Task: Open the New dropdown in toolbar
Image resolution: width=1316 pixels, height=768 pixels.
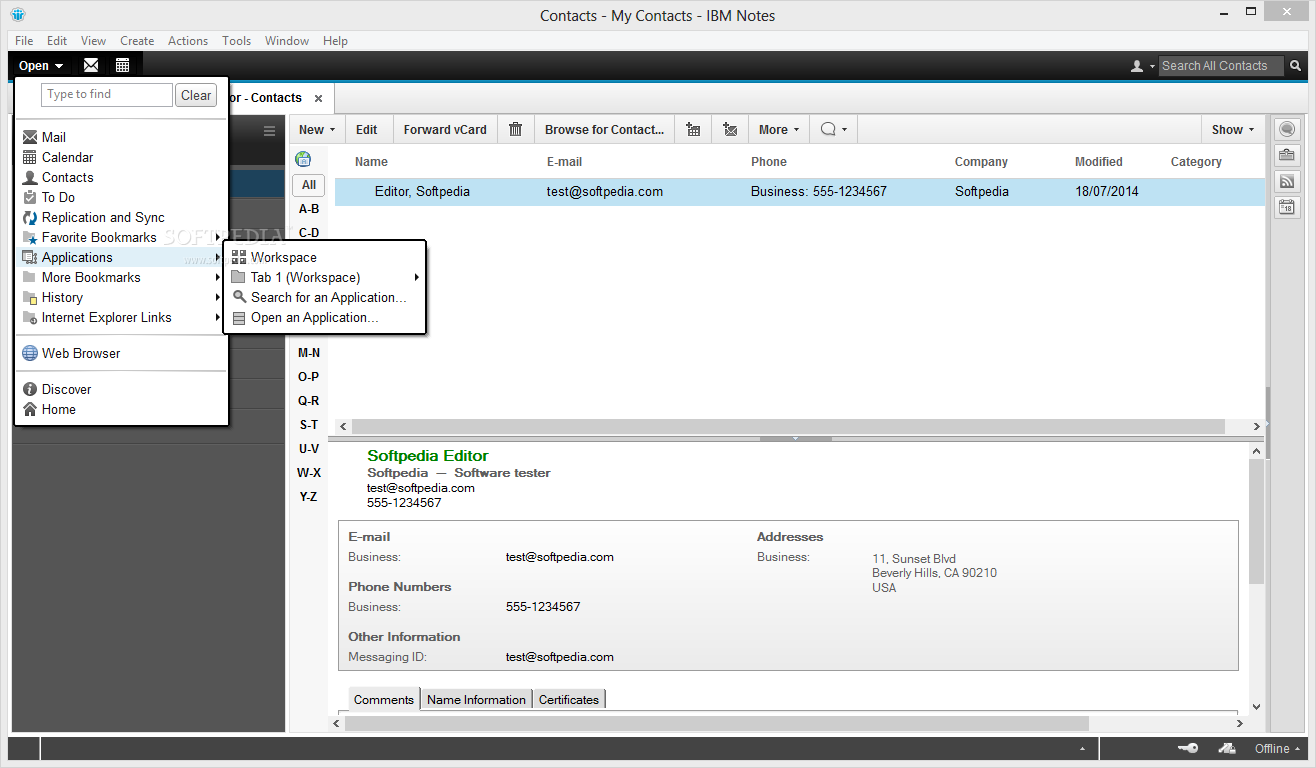Action: pyautogui.click(x=317, y=129)
